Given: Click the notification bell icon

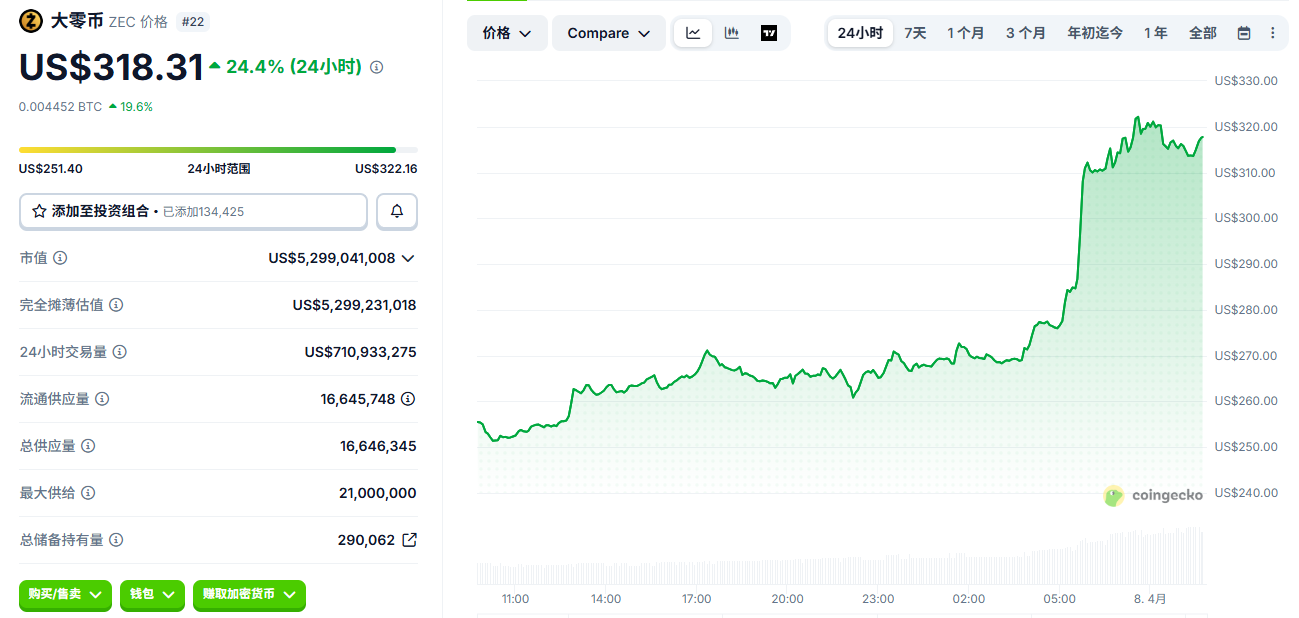Looking at the screenshot, I should coord(397,211).
